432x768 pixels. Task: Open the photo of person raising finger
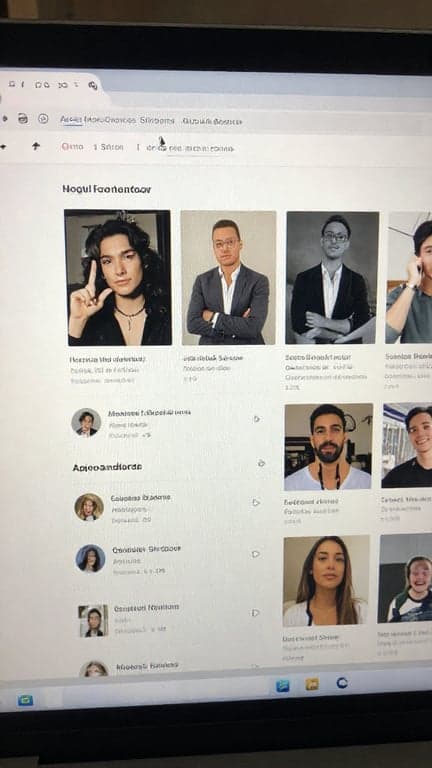[118, 278]
